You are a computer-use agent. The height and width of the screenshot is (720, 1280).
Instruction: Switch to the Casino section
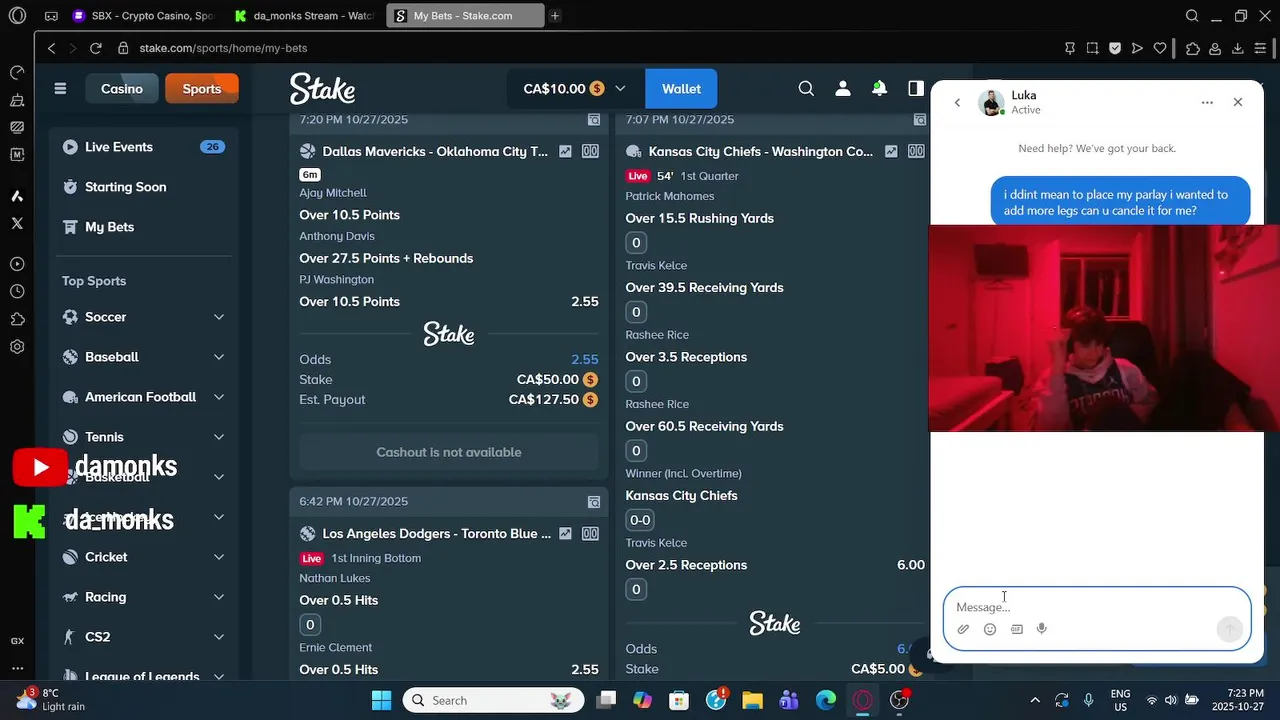click(122, 89)
